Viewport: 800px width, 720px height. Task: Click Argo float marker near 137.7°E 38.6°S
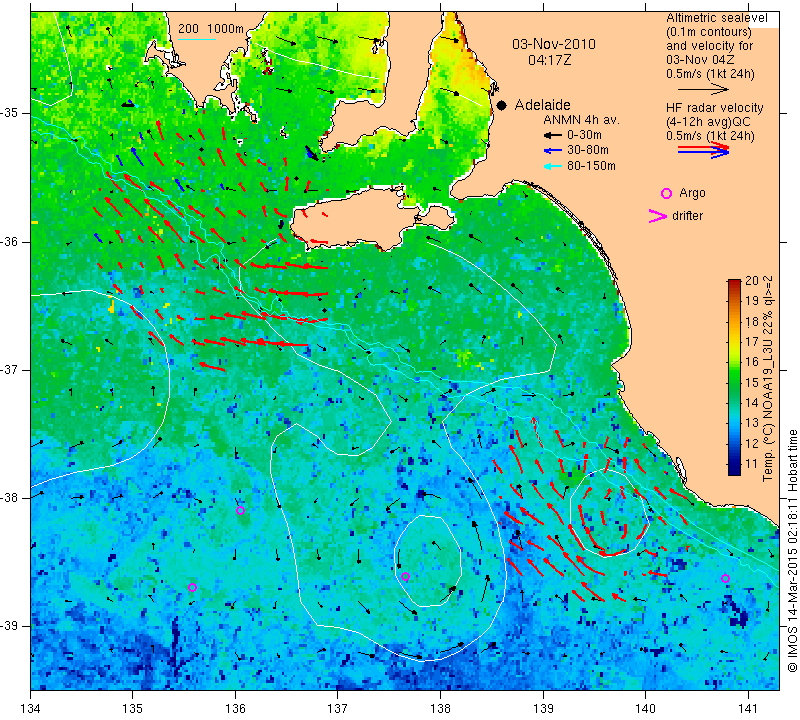point(405,577)
